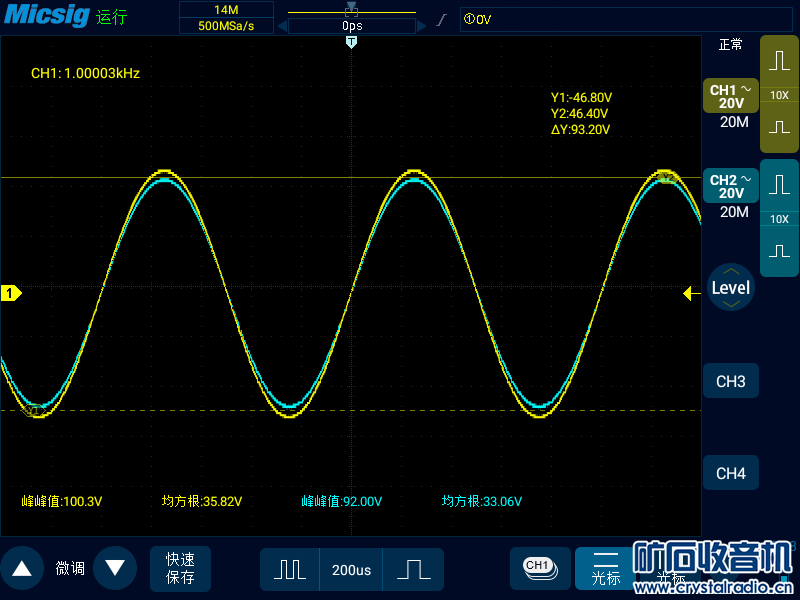Select the channel 1 ground level marker

(11, 293)
